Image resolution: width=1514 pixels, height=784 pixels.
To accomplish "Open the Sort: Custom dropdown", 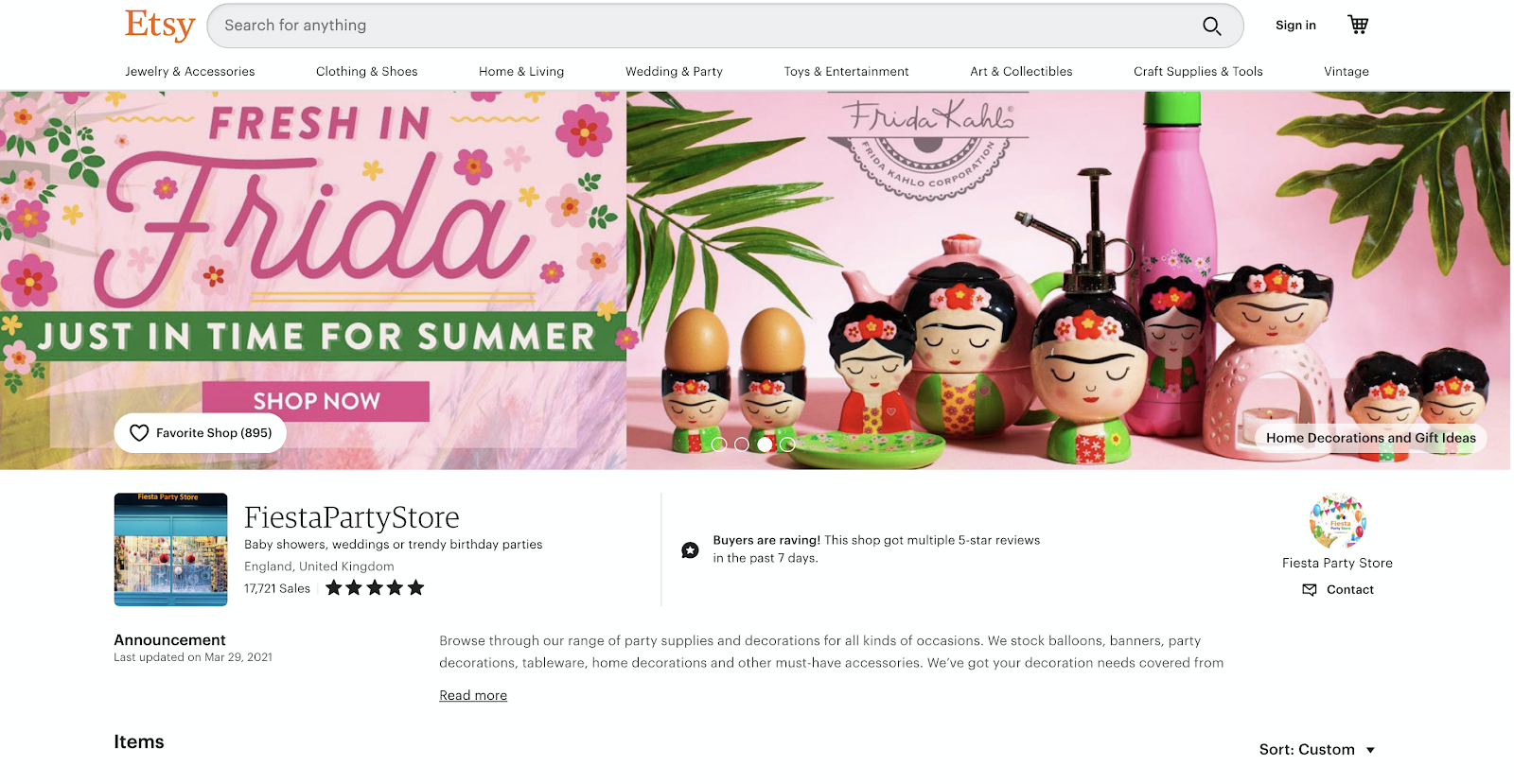I will pyautogui.click(x=1316, y=750).
